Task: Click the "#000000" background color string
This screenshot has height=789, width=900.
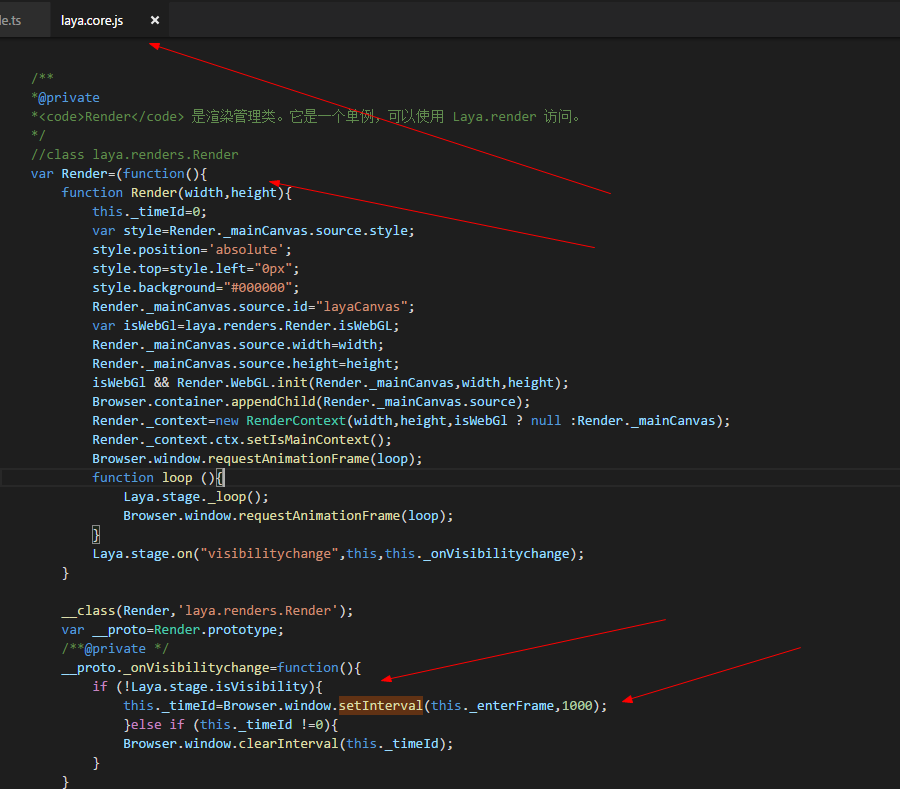Action: [x=258, y=287]
